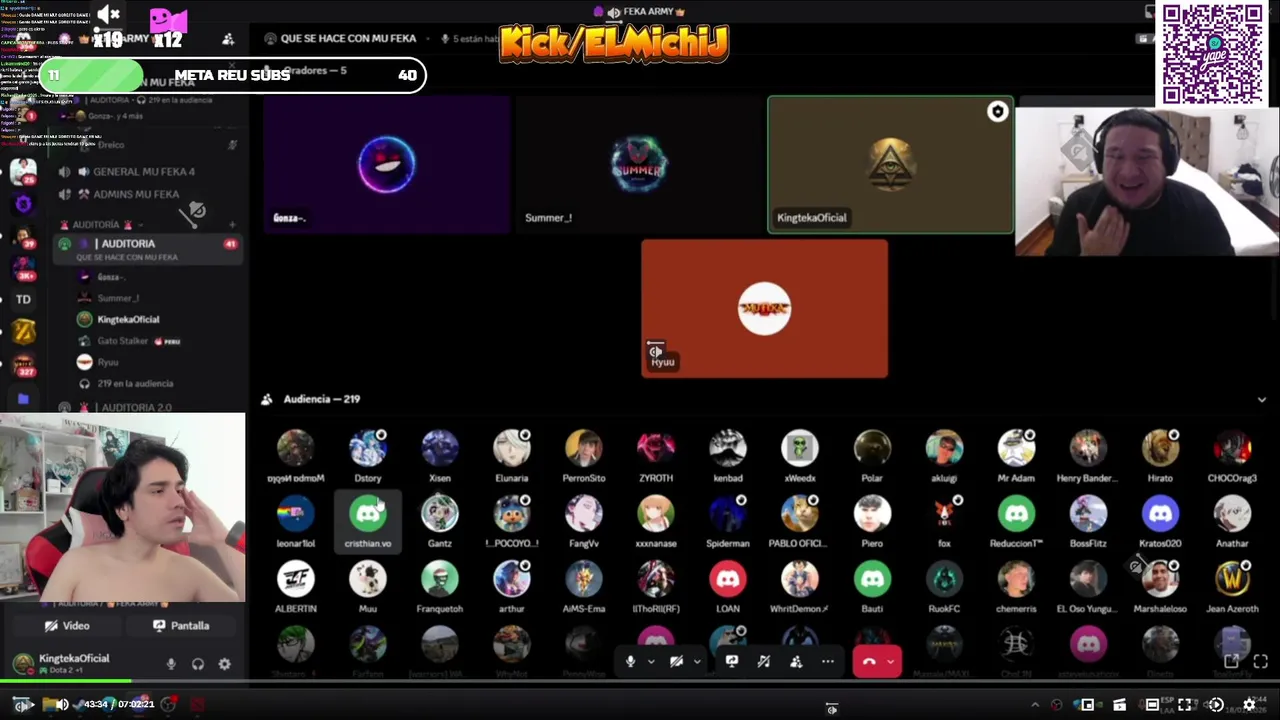Screen dimensions: 1280x720
Task: Open the music-off stage option icon
Action: pos(764,661)
